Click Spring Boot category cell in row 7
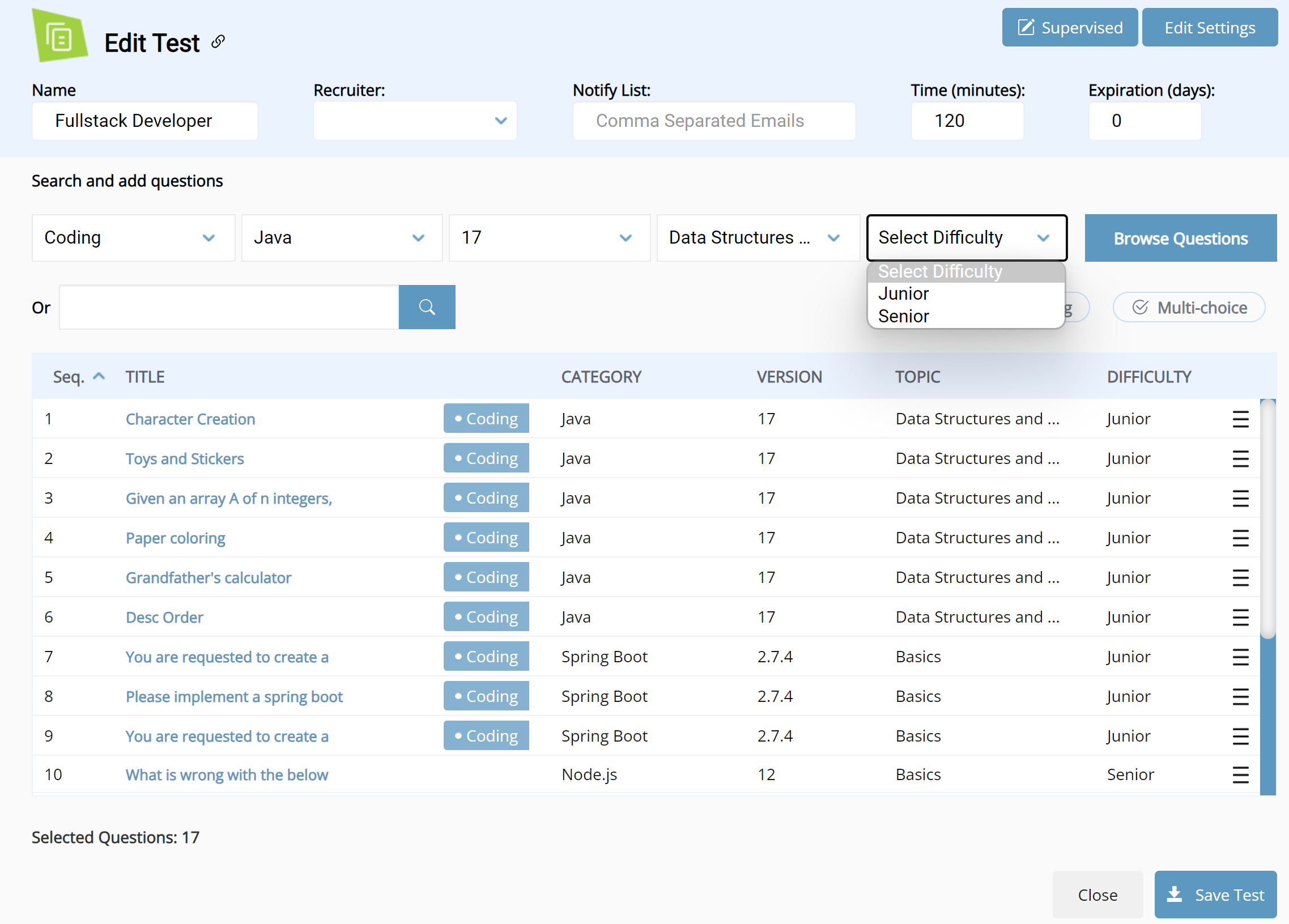 605,657
